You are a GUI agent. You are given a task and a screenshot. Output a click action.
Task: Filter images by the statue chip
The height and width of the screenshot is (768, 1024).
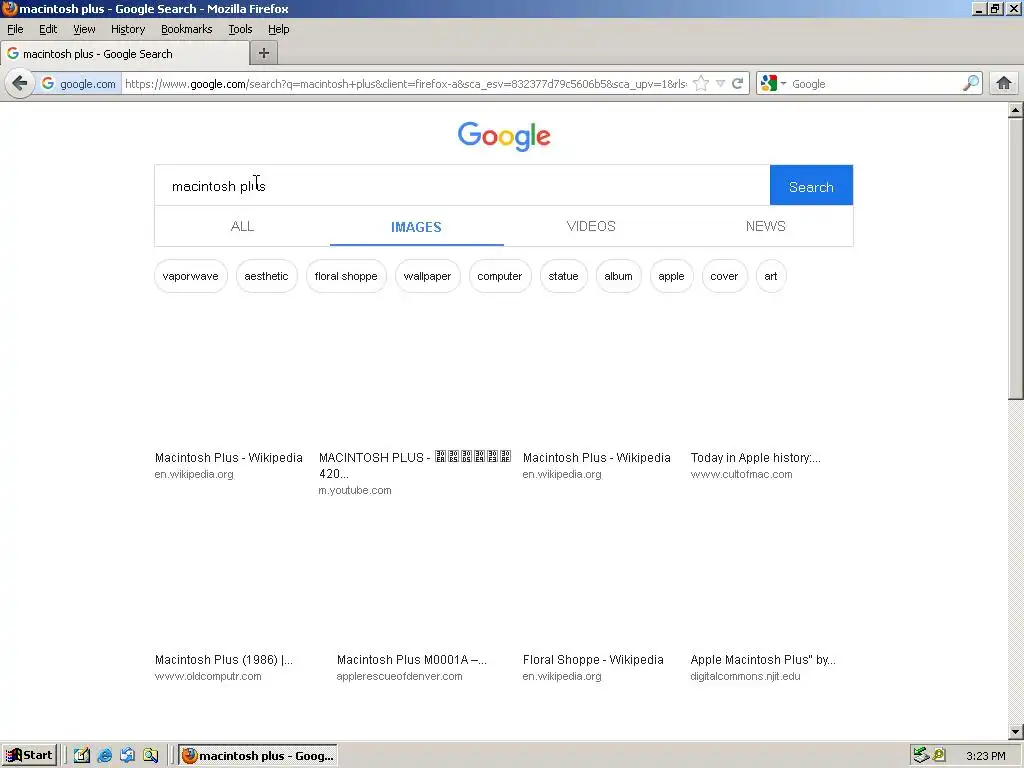coord(564,276)
